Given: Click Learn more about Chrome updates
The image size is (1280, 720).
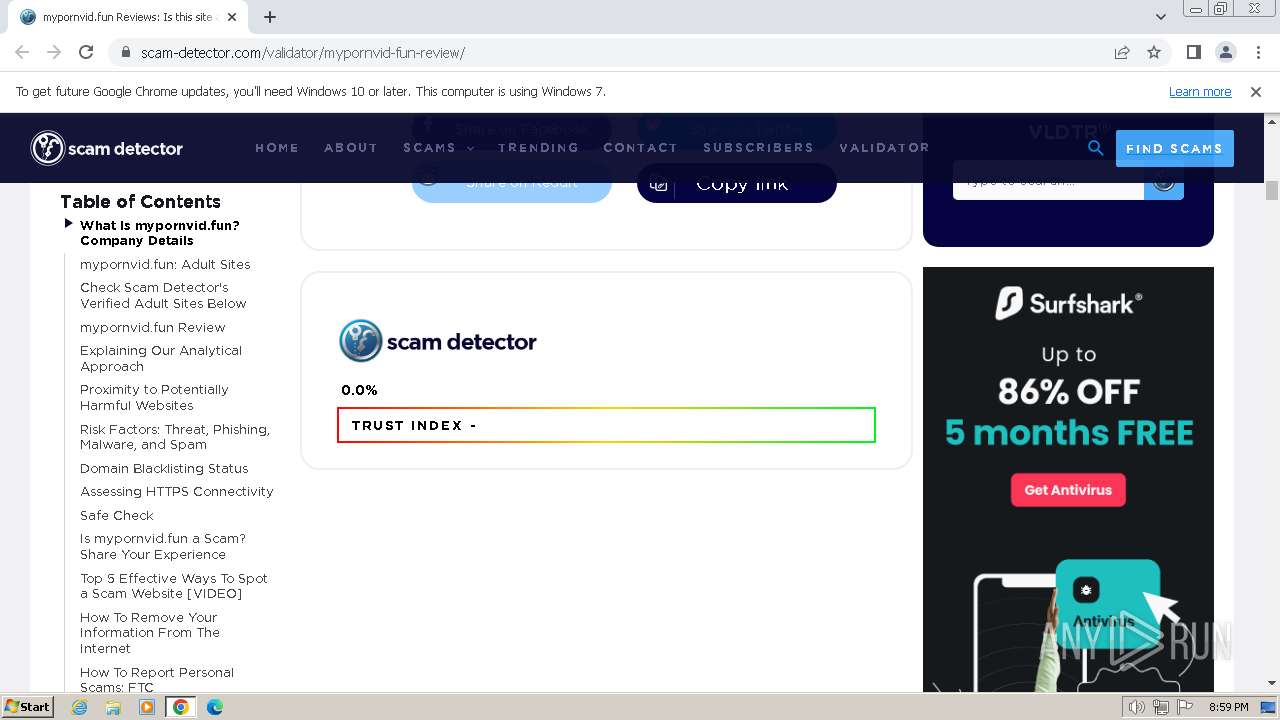Looking at the screenshot, I should pos(1200,91).
